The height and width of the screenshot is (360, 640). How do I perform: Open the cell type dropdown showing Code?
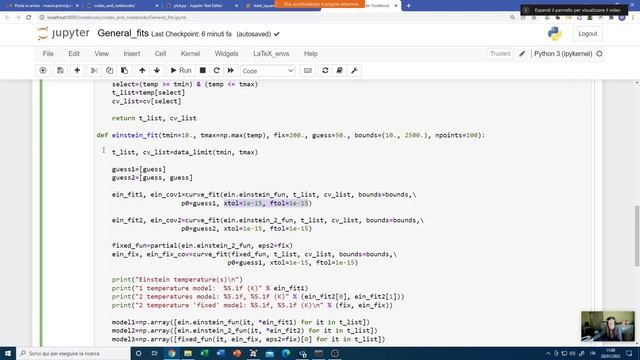coord(267,71)
